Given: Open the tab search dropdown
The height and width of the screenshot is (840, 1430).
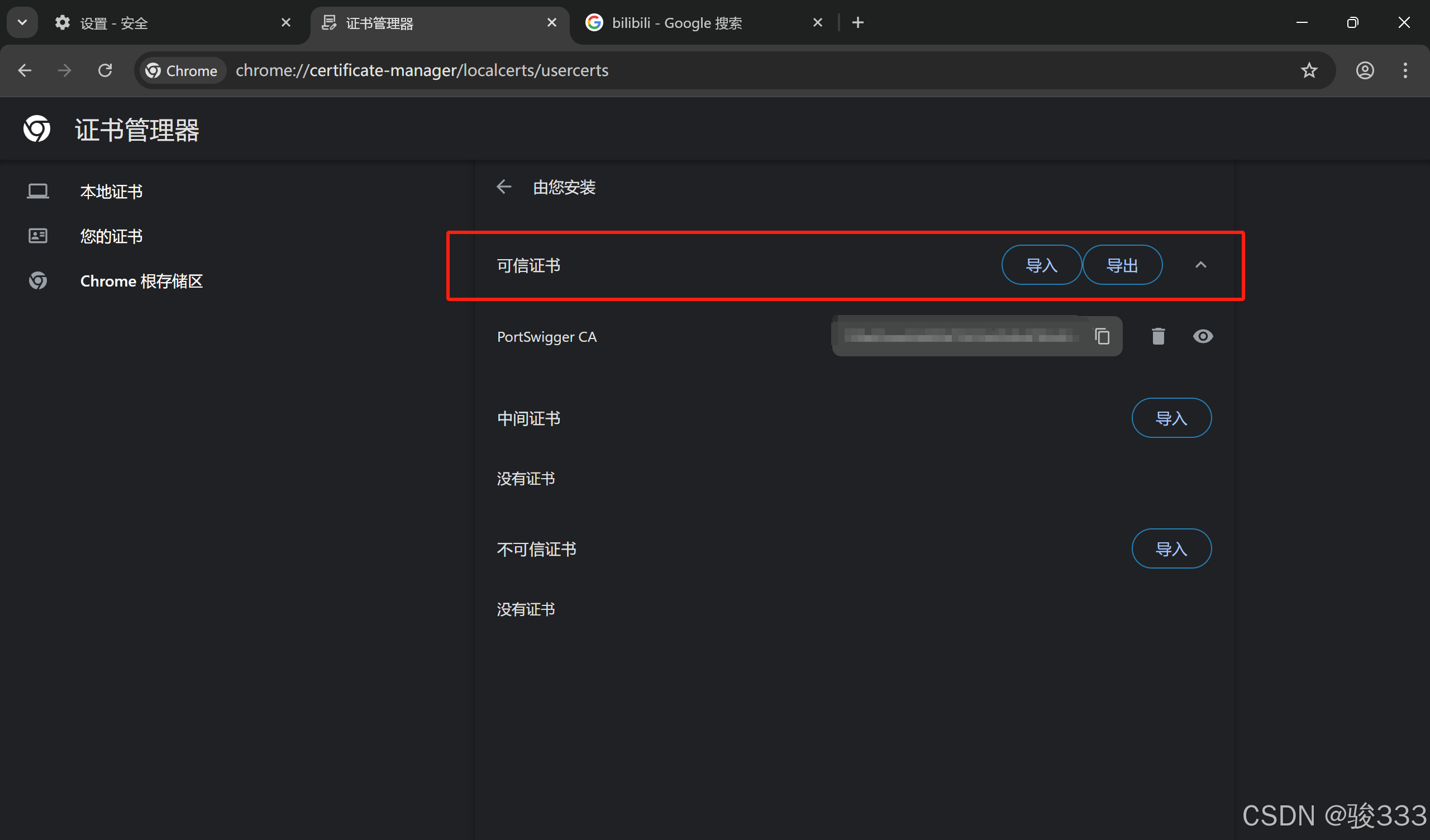Looking at the screenshot, I should (22, 22).
